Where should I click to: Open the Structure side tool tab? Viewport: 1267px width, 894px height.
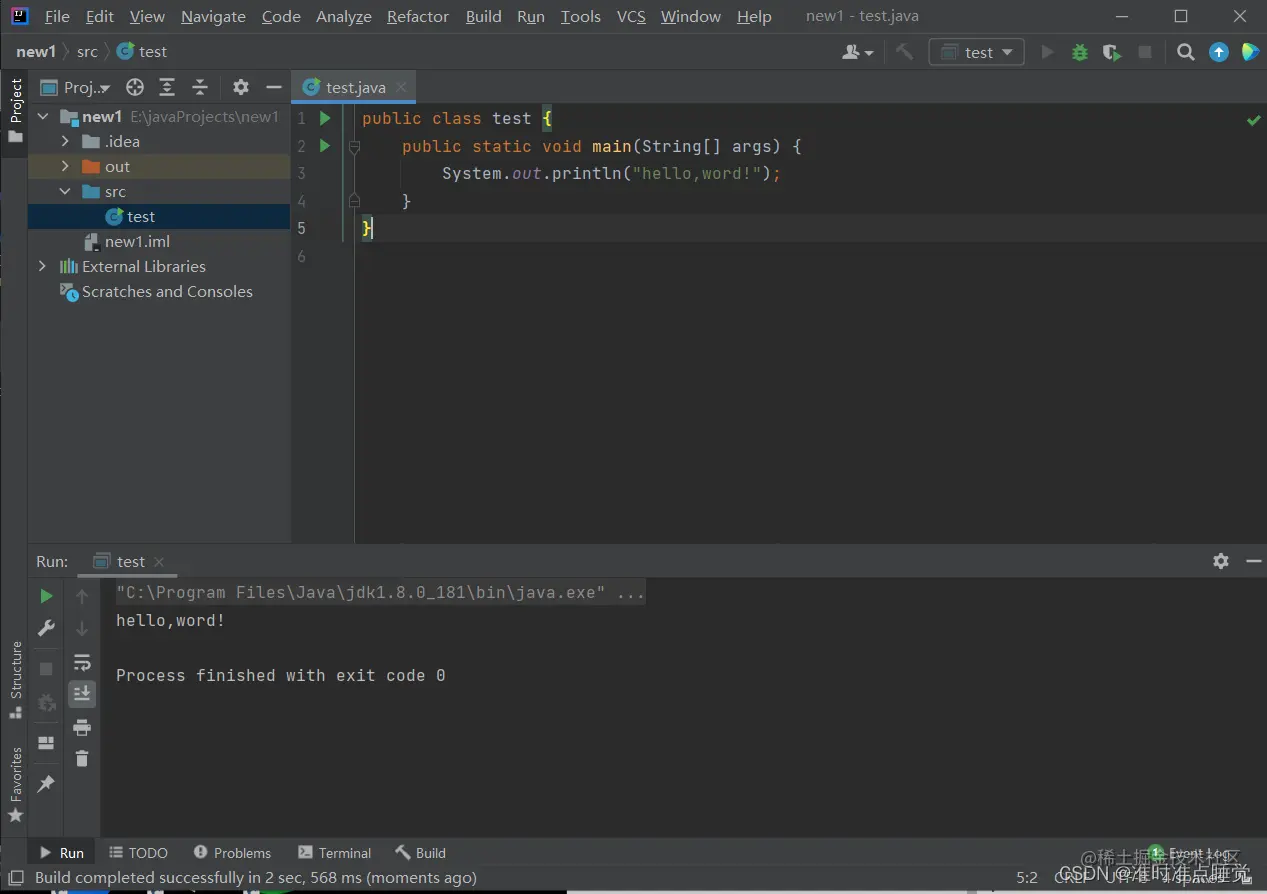[x=15, y=680]
